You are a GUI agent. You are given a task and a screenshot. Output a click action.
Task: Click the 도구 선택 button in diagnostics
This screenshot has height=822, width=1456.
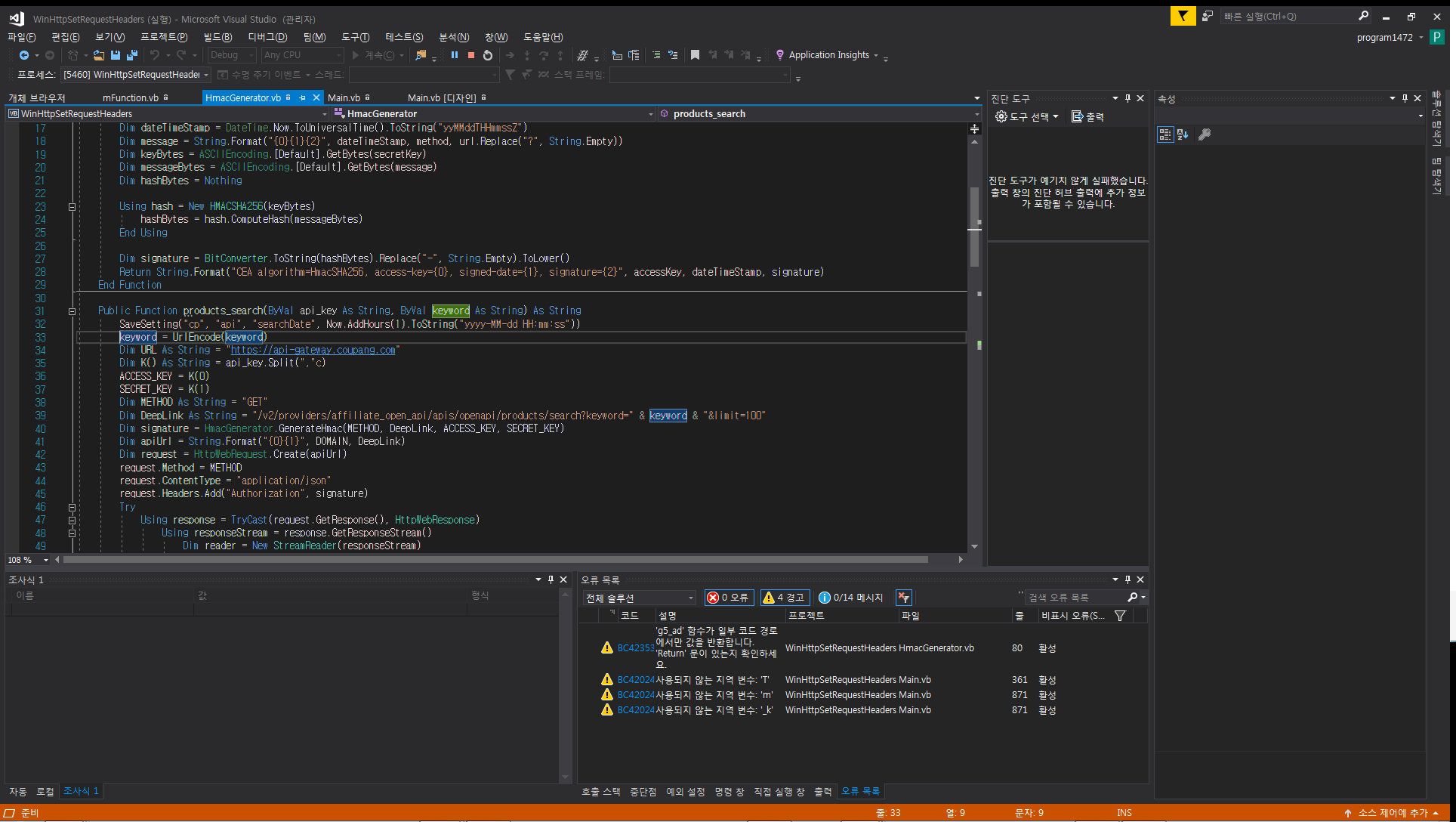1027,116
